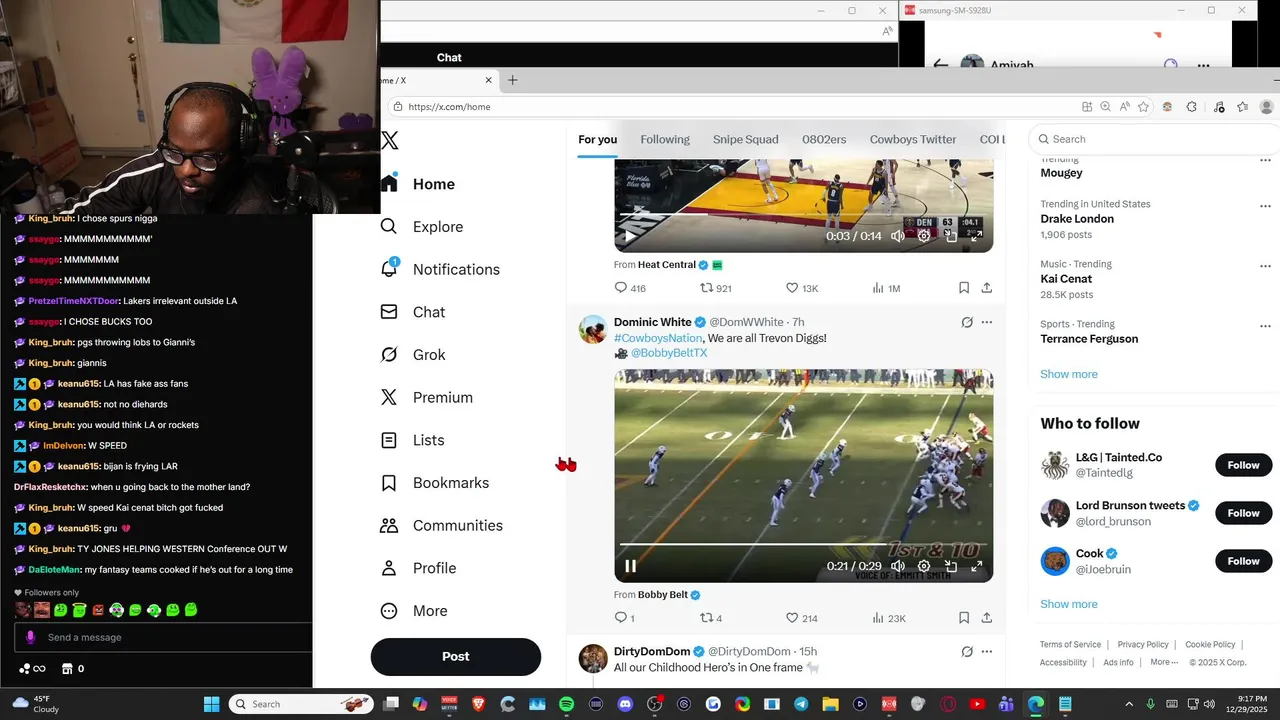1280x720 pixels.
Task: Open settings on the football video
Action: pos(924,566)
